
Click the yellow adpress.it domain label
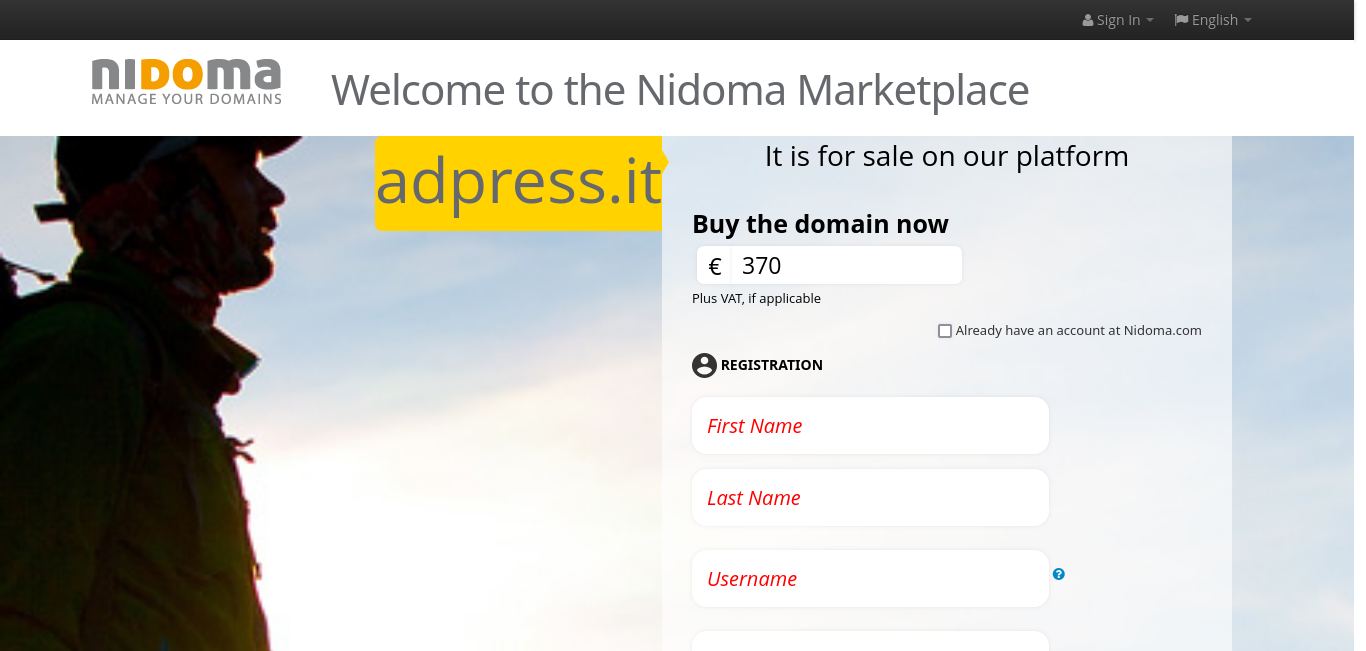[518, 182]
